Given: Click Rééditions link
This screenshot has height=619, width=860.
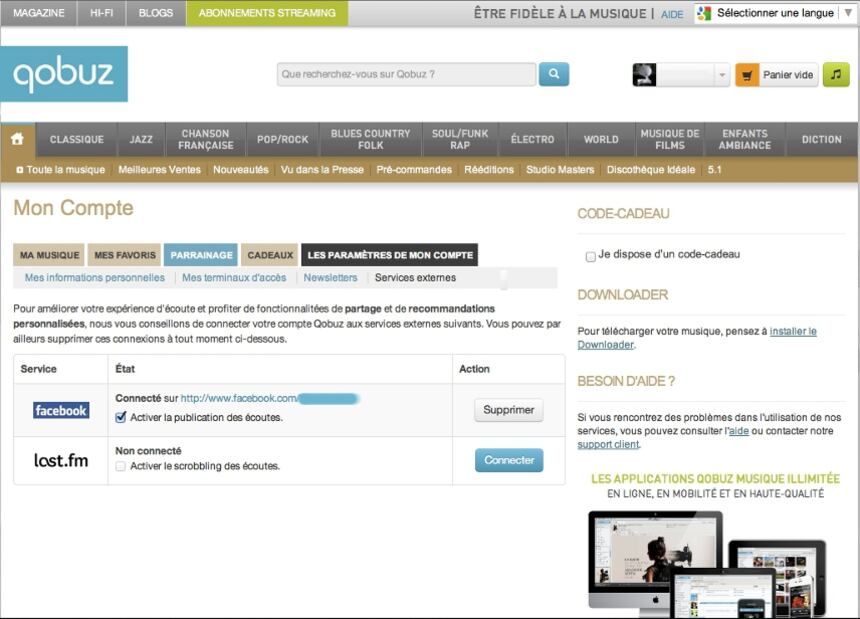Looking at the screenshot, I should (x=489, y=170).
